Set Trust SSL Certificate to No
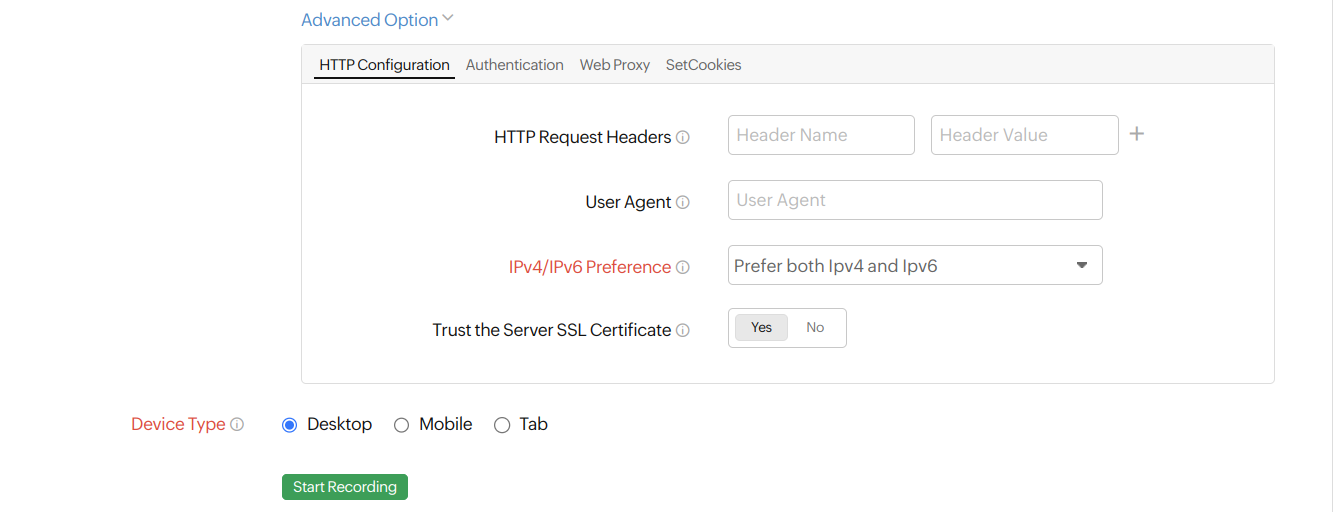The image size is (1344, 512). tap(815, 328)
